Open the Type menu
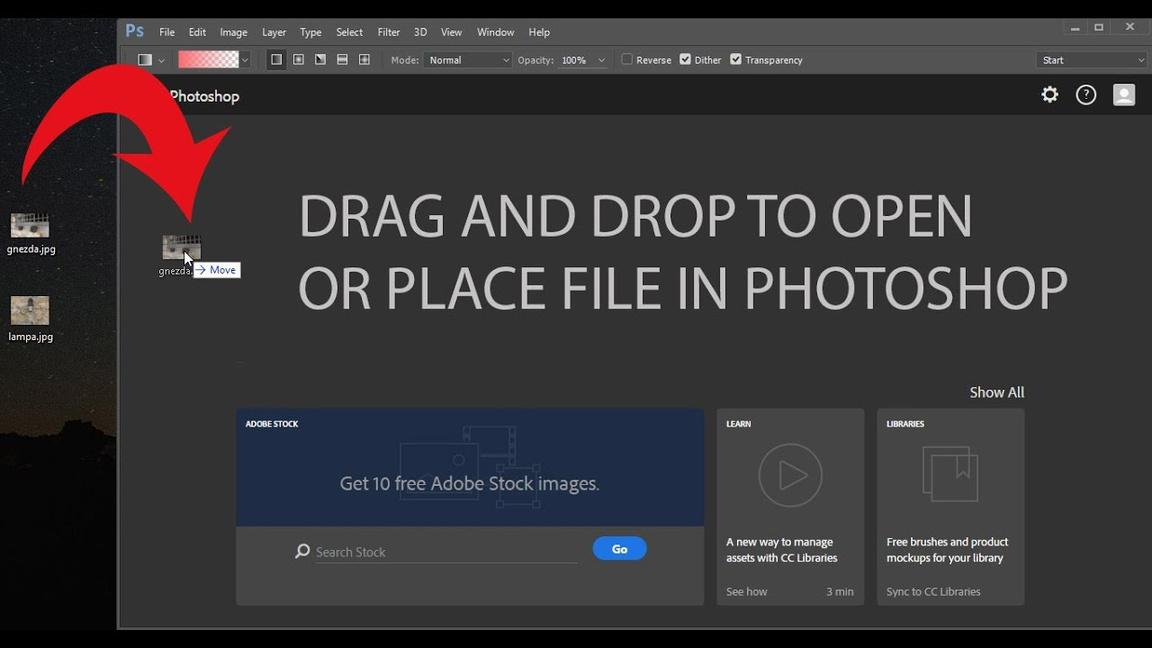 point(311,32)
